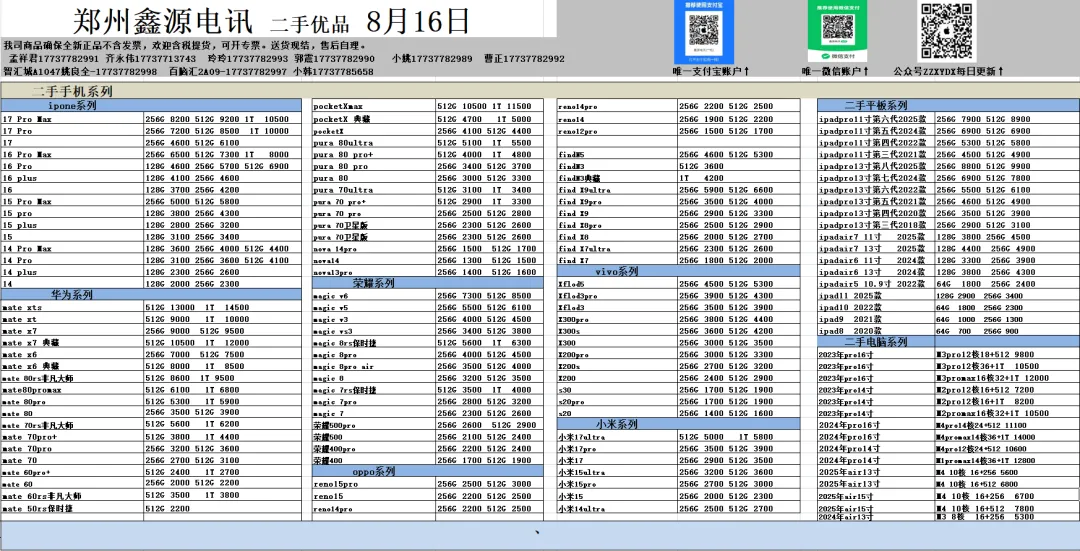Click the 'pura 70ultra' model cell
Image resolution: width=1080 pixels, height=551 pixels.
(x=374, y=189)
